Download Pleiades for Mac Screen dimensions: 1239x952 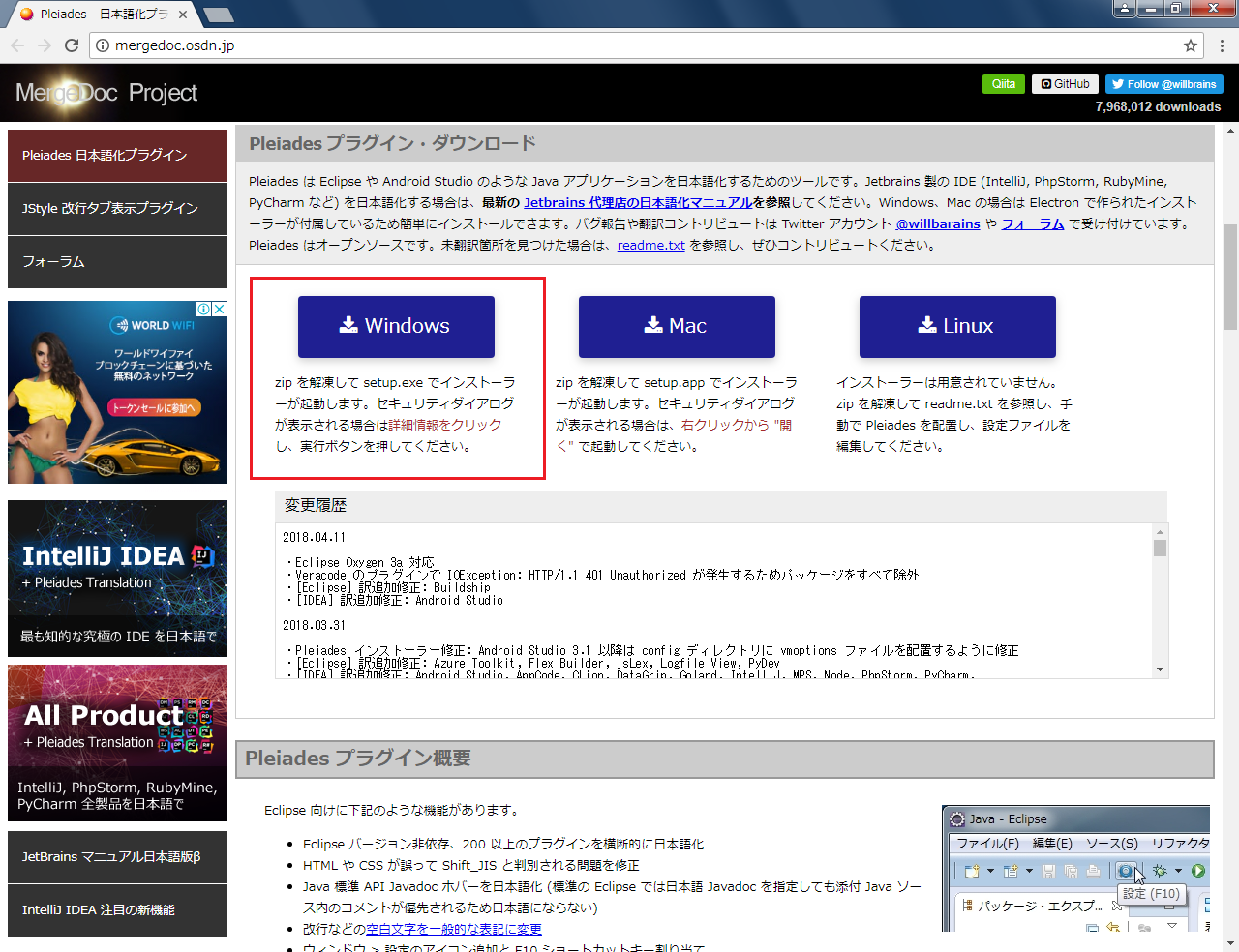(x=677, y=327)
